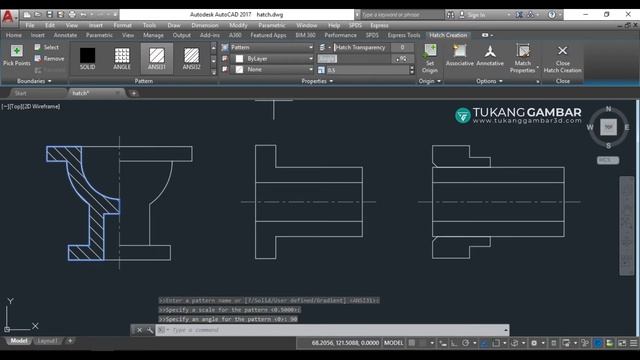This screenshot has height=360, width=640.
Task: Open the Dimension menu
Action: click(205, 25)
